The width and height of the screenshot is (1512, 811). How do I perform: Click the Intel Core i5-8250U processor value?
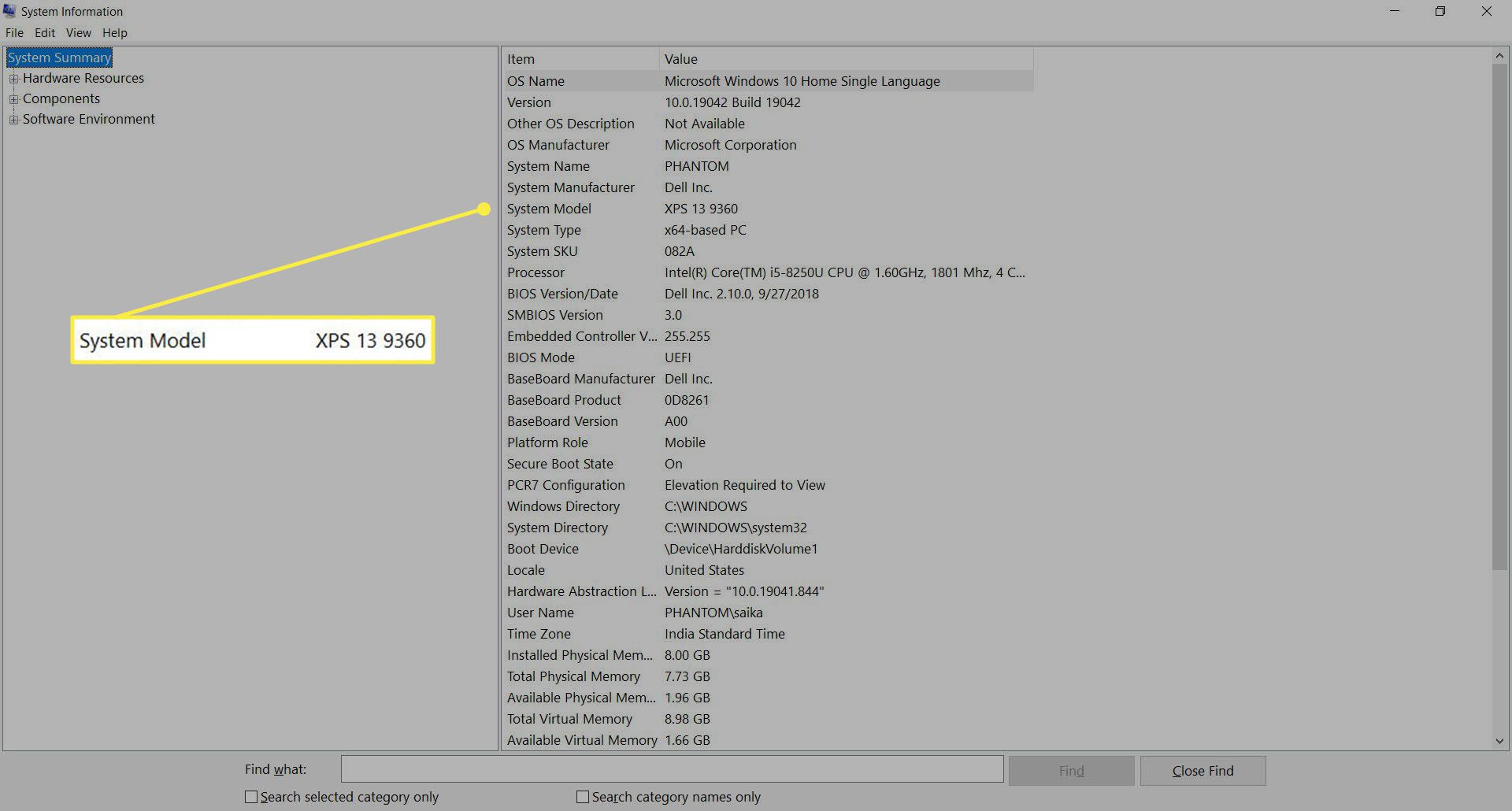(844, 272)
